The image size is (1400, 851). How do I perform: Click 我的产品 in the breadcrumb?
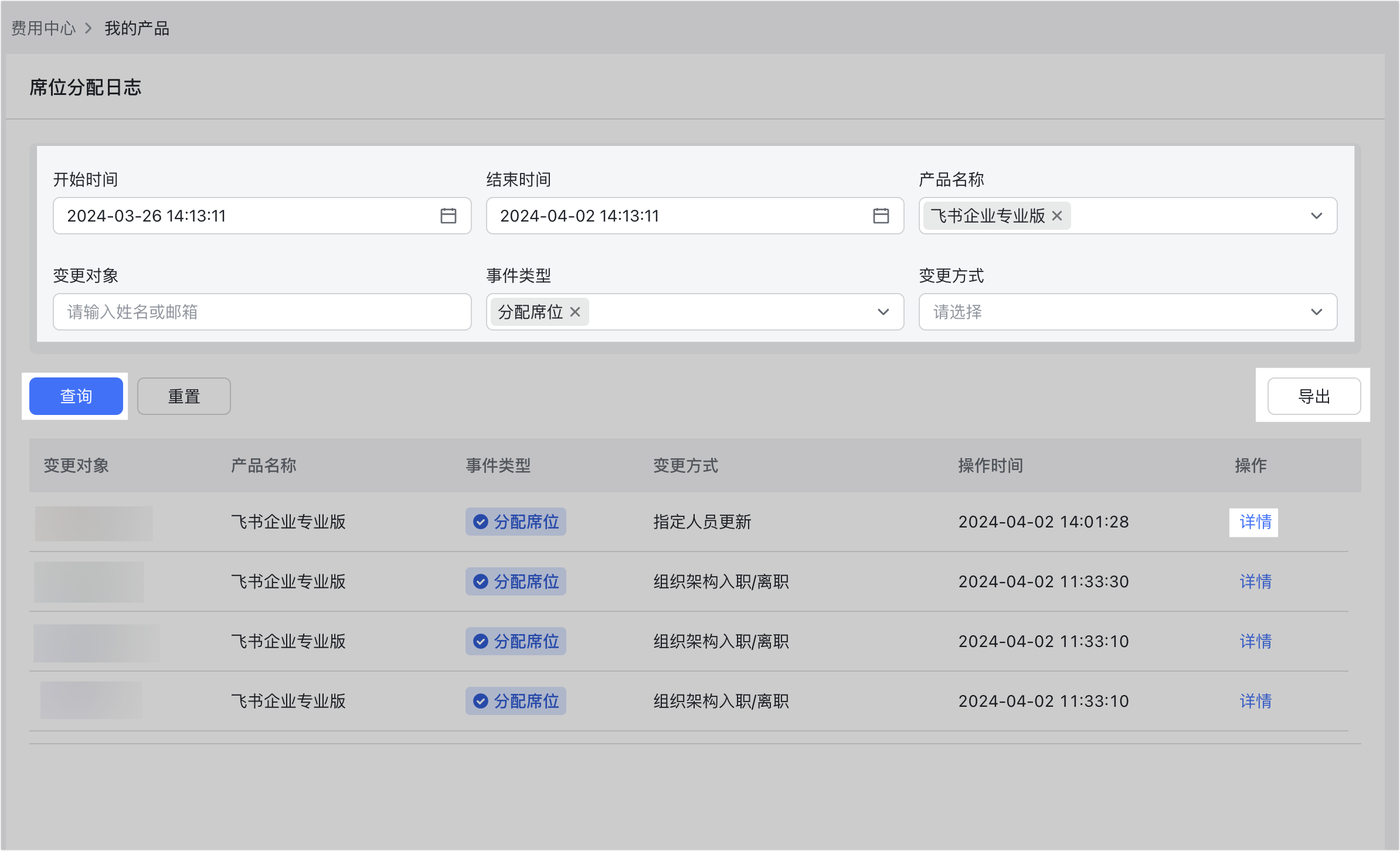tap(137, 28)
